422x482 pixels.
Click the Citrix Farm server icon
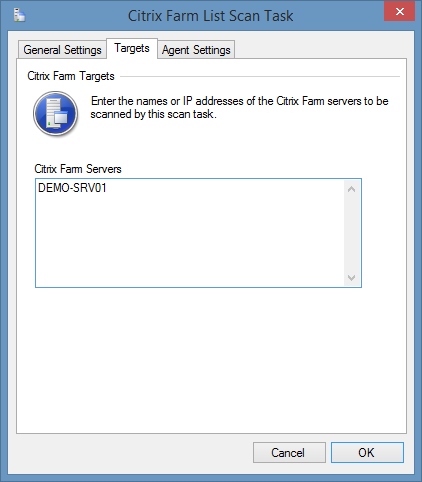click(56, 114)
